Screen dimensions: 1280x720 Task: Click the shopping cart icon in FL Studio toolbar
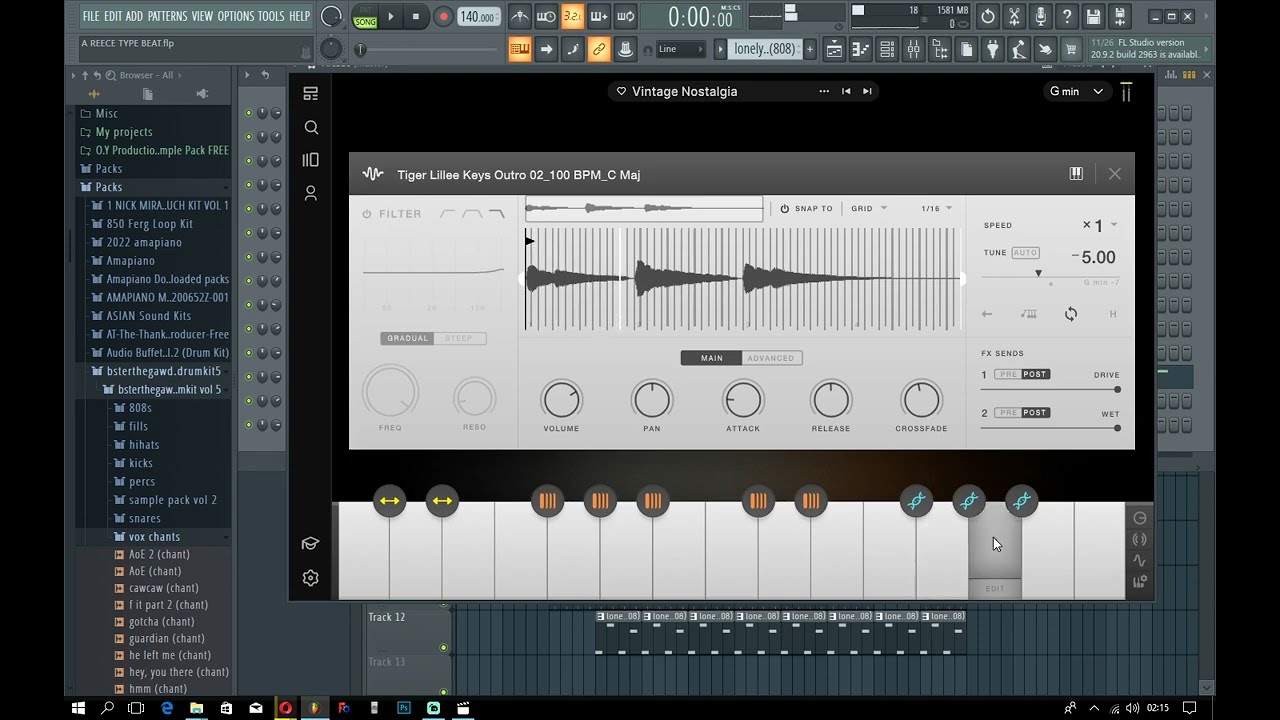[1071, 49]
